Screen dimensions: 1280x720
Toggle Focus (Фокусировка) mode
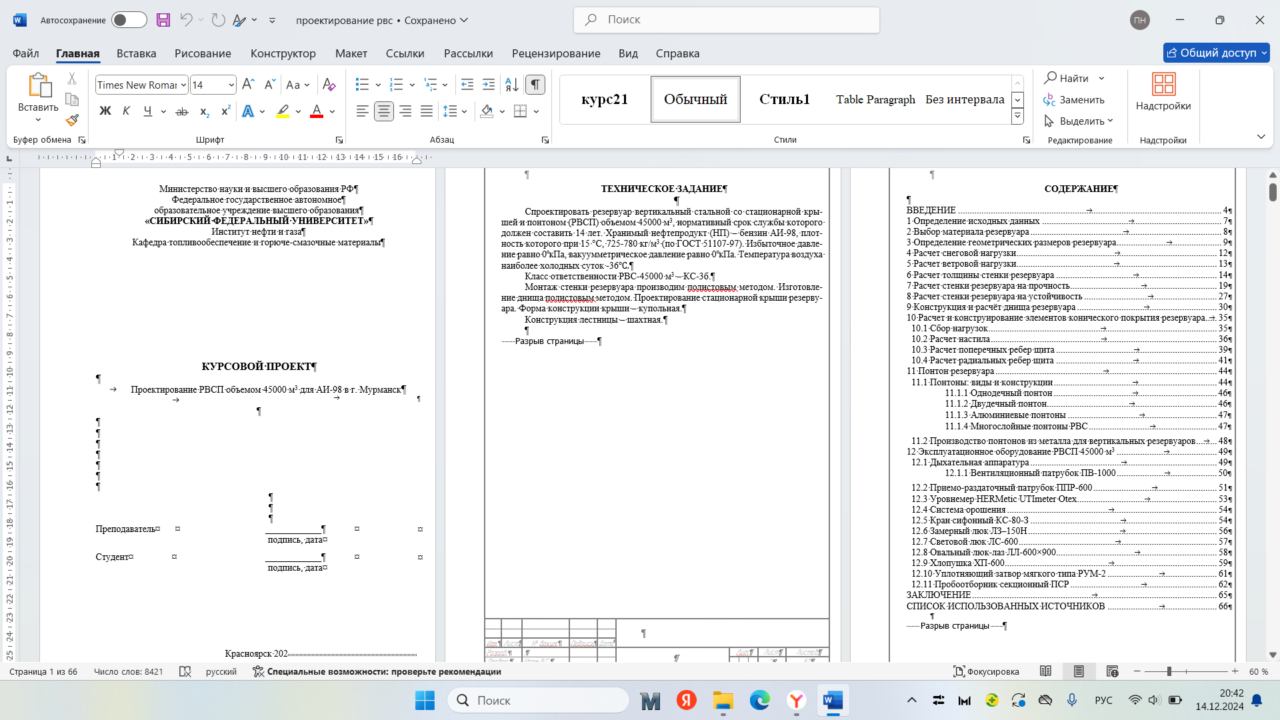[x=986, y=672]
